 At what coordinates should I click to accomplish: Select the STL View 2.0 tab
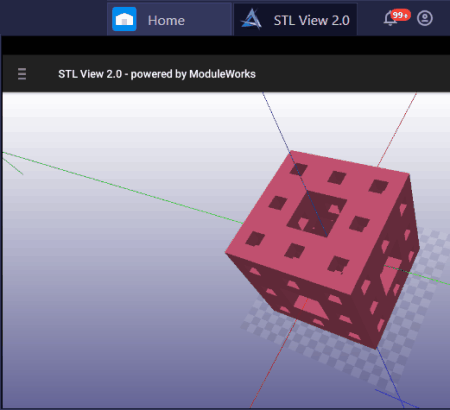coord(295,19)
